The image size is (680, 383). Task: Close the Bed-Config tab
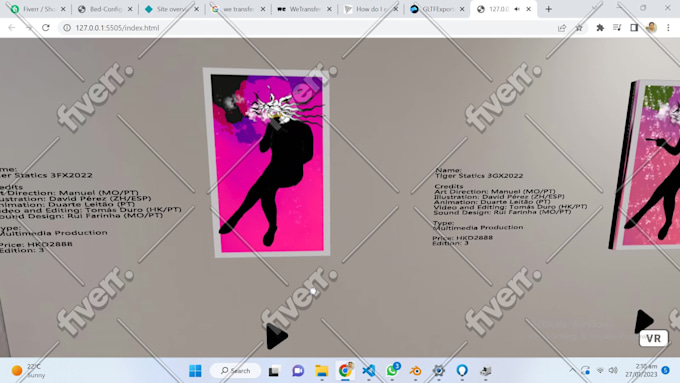[x=130, y=9]
